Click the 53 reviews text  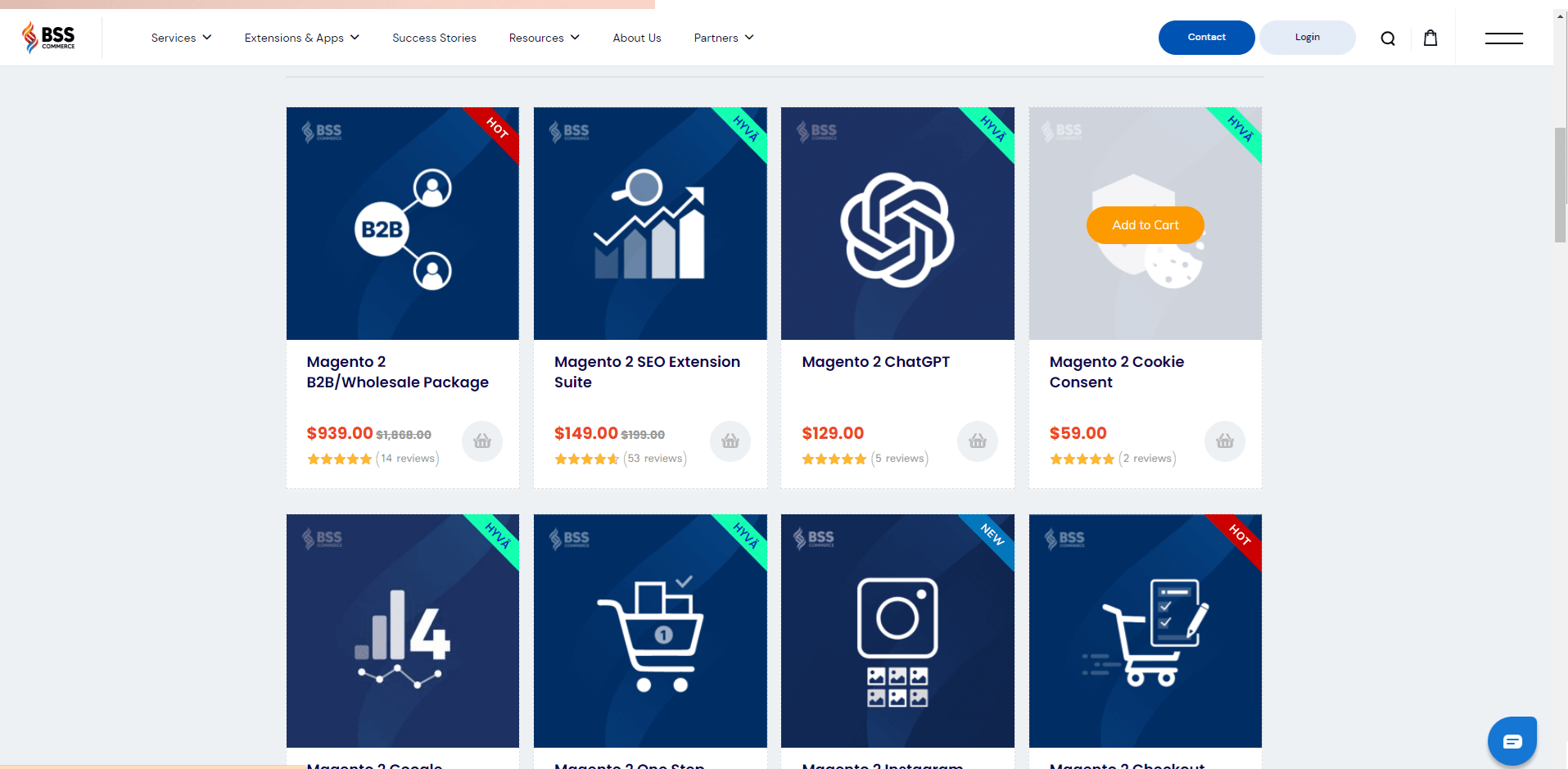coord(655,459)
